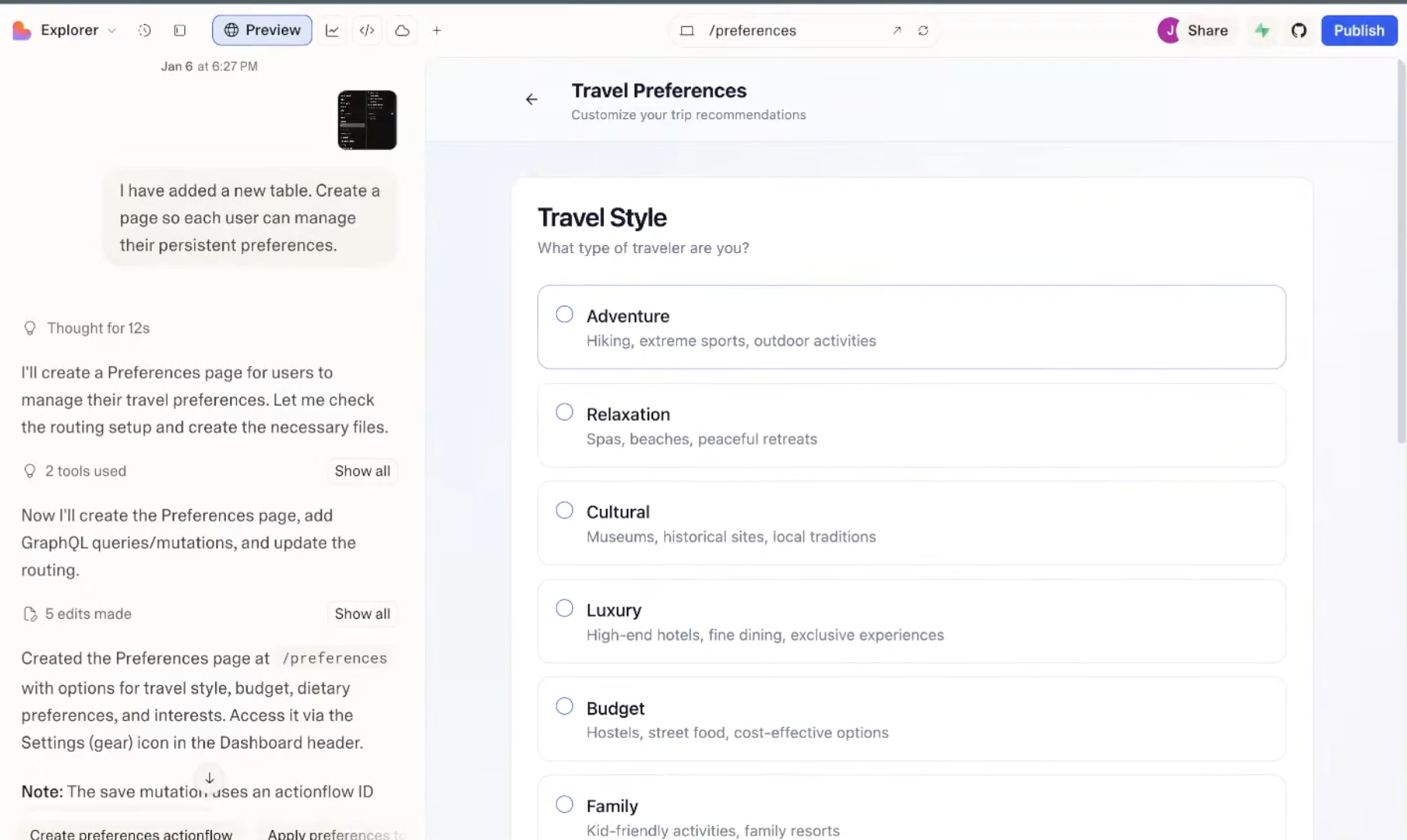The width and height of the screenshot is (1407, 840).
Task: Open the GitHub integration icon
Action: point(1299,30)
